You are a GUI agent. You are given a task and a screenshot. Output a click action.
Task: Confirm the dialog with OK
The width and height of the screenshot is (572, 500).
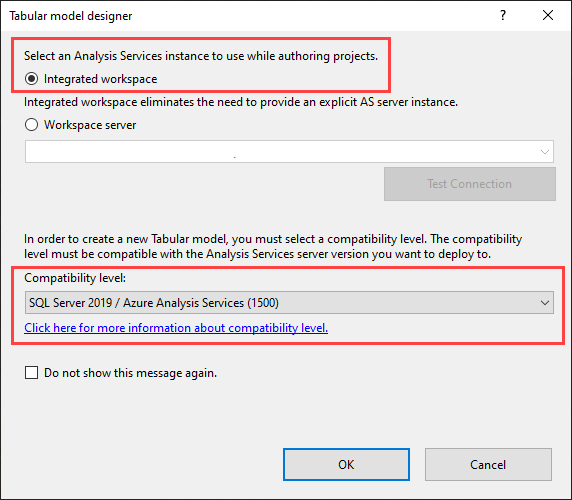346,465
